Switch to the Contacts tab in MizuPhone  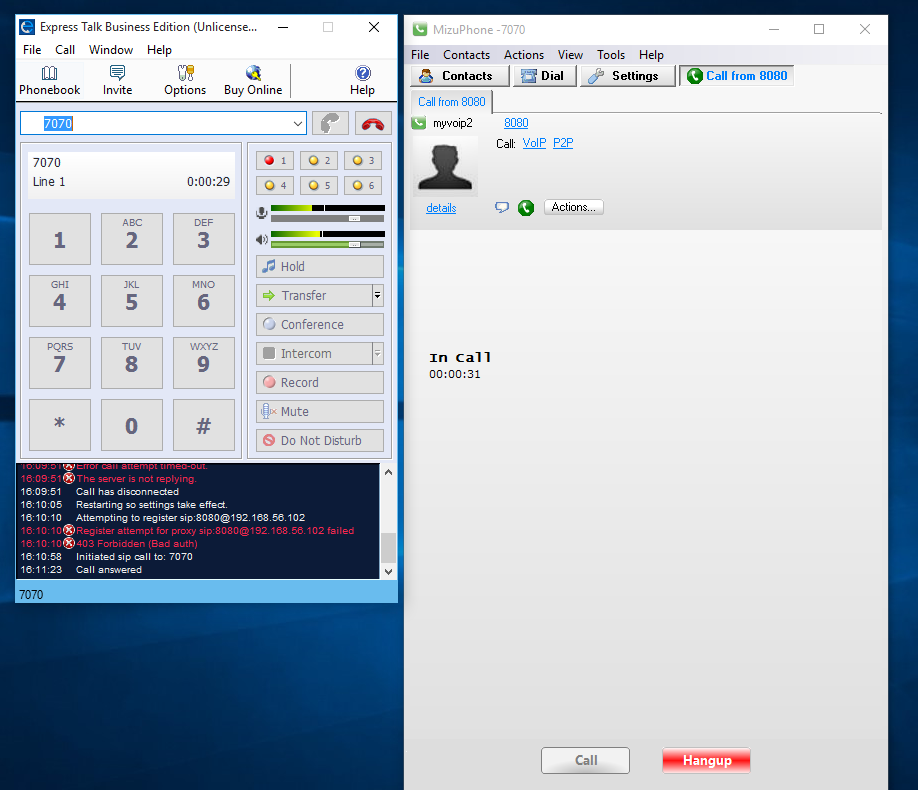(x=459, y=76)
